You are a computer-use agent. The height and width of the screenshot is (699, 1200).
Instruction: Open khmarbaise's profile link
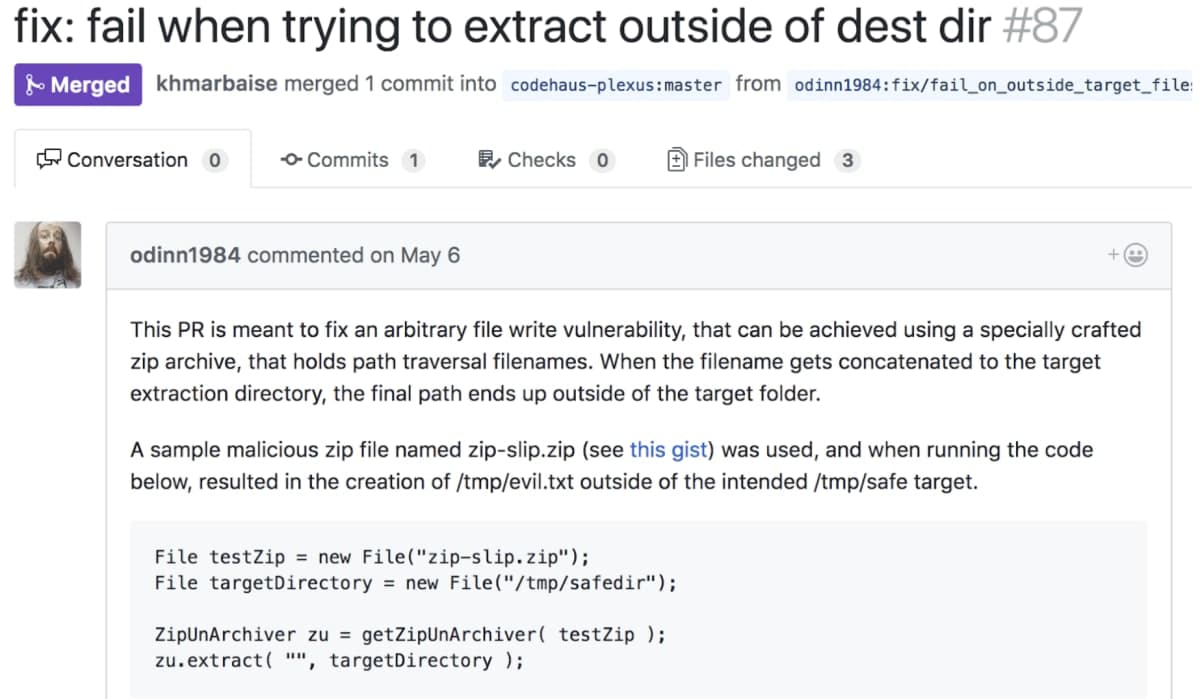click(x=217, y=84)
